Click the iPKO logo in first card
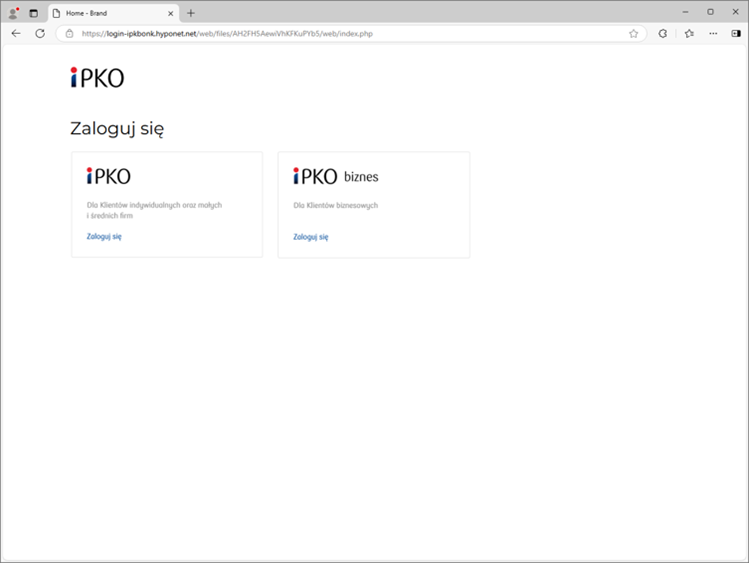Viewport: 749px width, 563px height. click(x=108, y=176)
